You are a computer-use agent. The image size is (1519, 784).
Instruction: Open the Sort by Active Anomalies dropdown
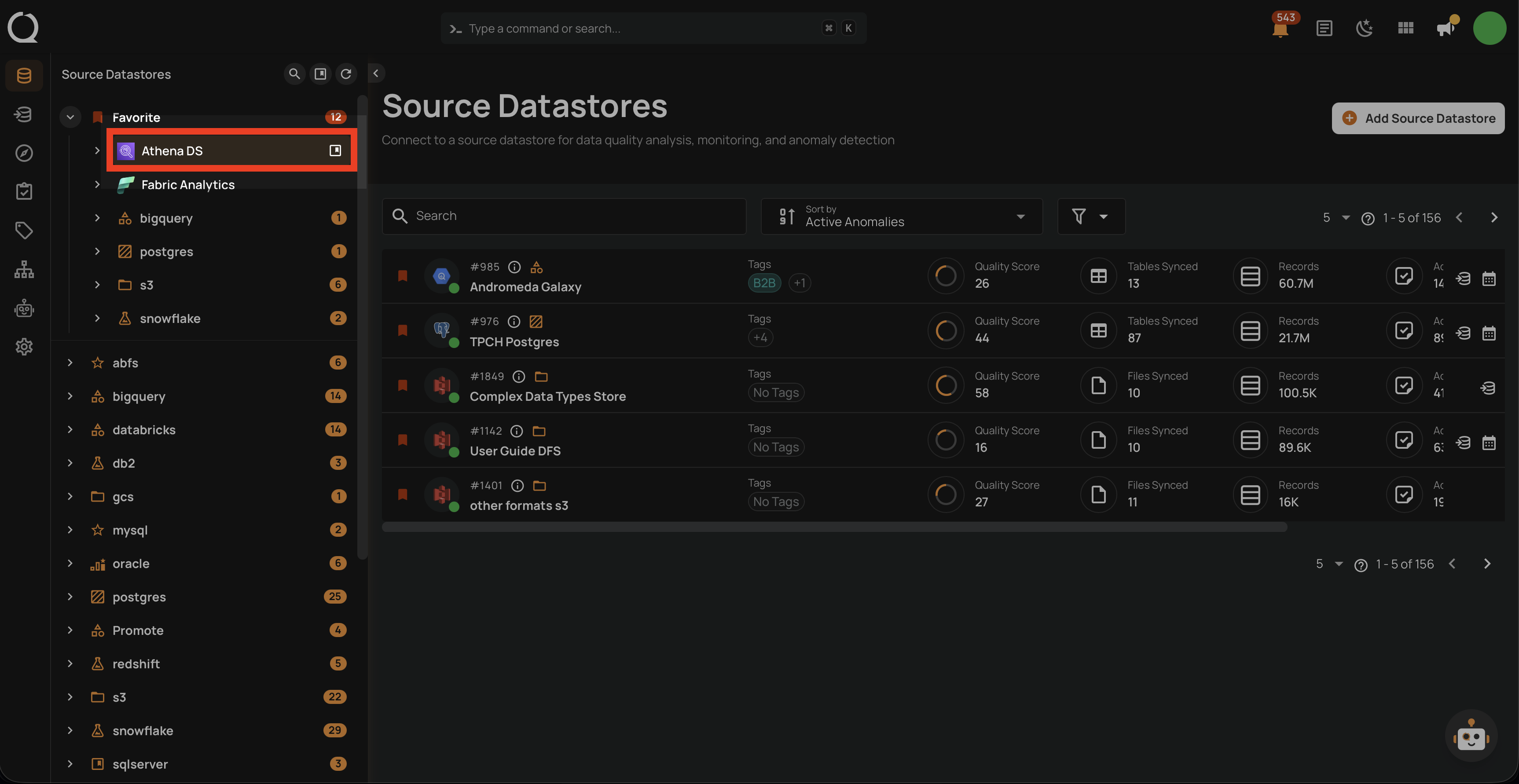coord(902,216)
